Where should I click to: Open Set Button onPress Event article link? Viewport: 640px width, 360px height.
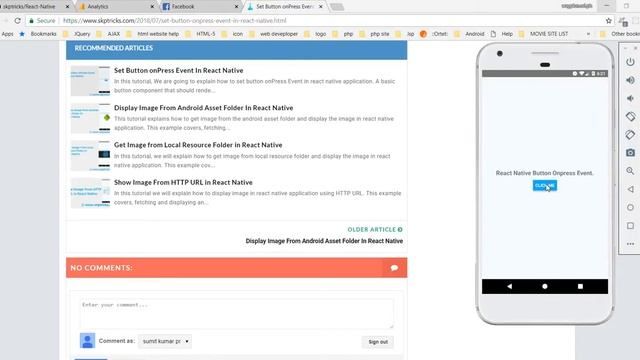click(178, 70)
